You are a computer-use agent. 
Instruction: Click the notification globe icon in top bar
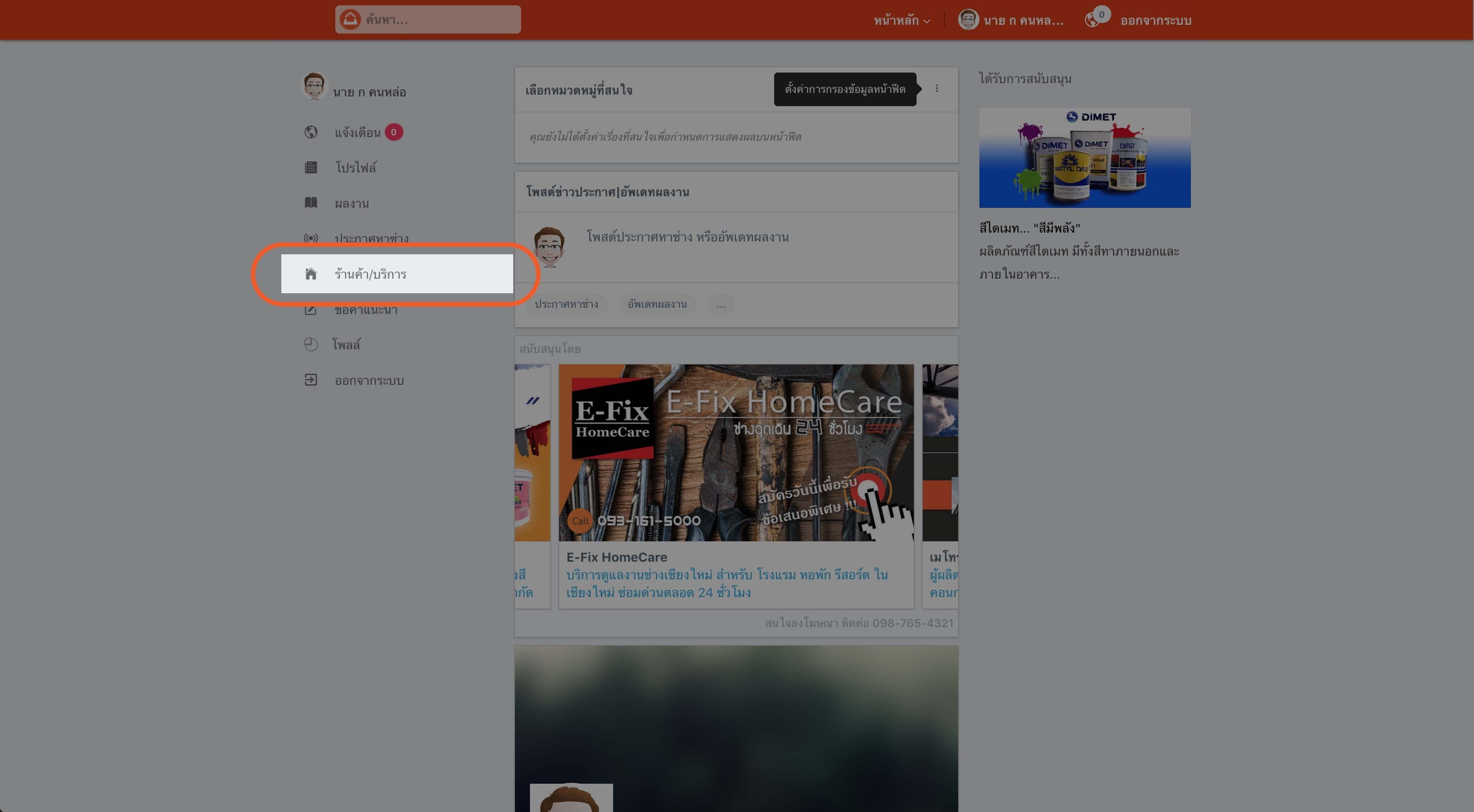coord(1092,20)
